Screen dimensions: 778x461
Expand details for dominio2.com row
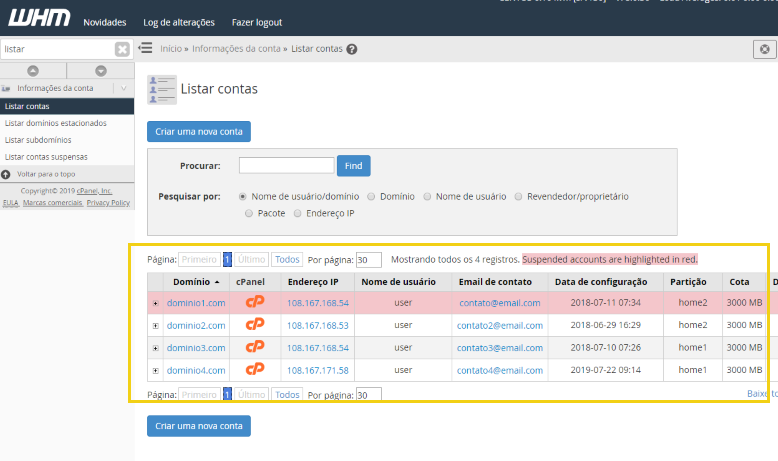tap(156, 326)
